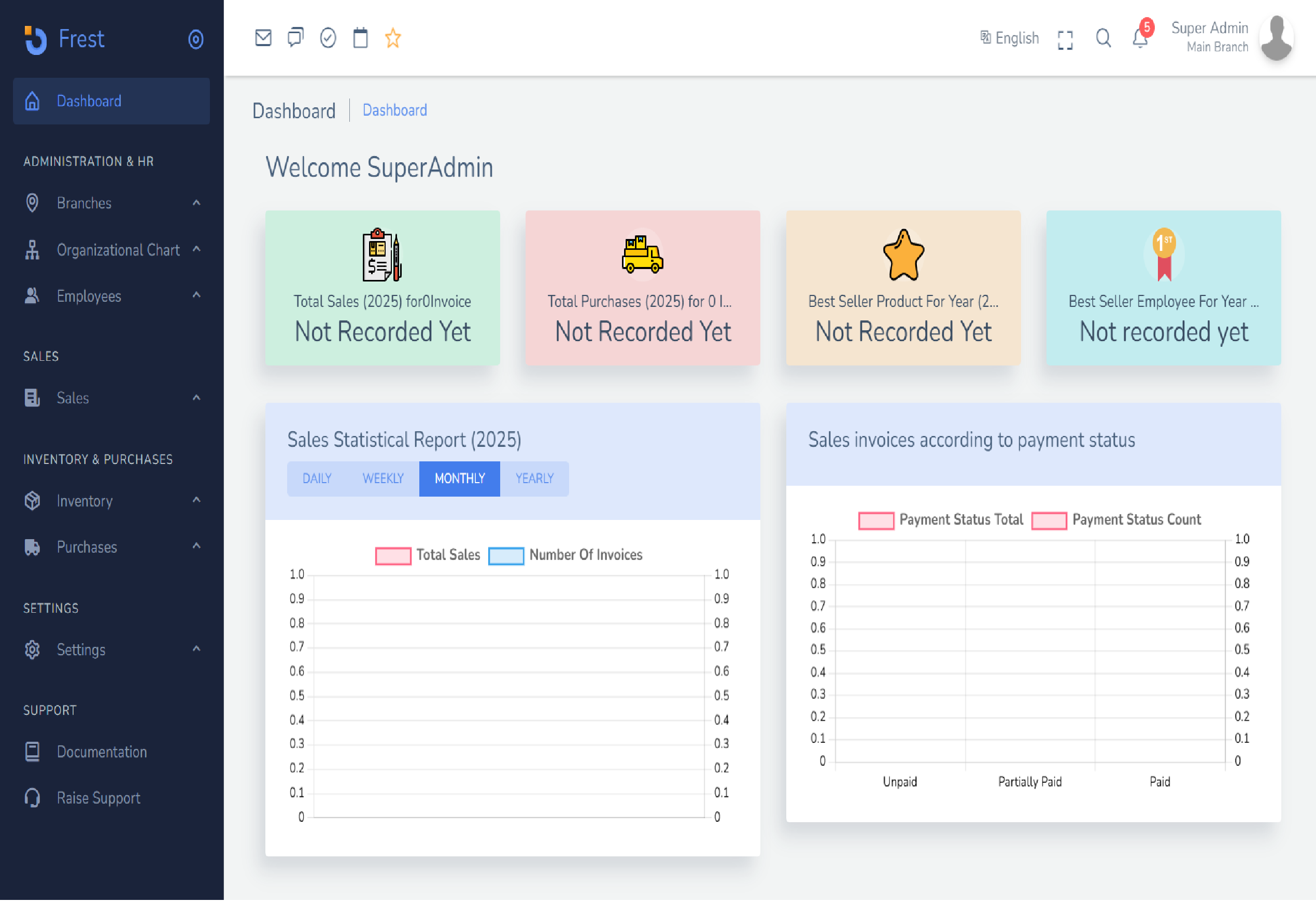1316x916 pixels.
Task: Switch to the DAILY statistics tab
Action: [x=317, y=478]
